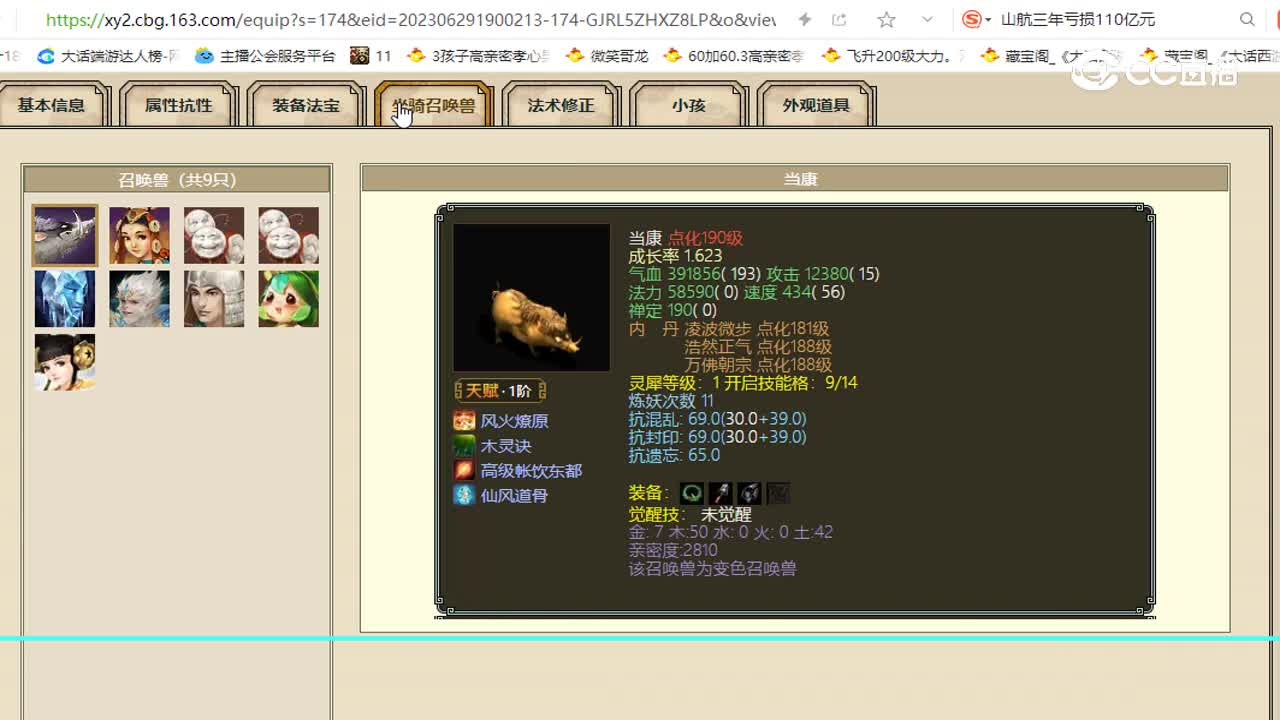Open the 坐骑召唤兽 tab
This screenshot has width=1280, height=720.
point(434,105)
